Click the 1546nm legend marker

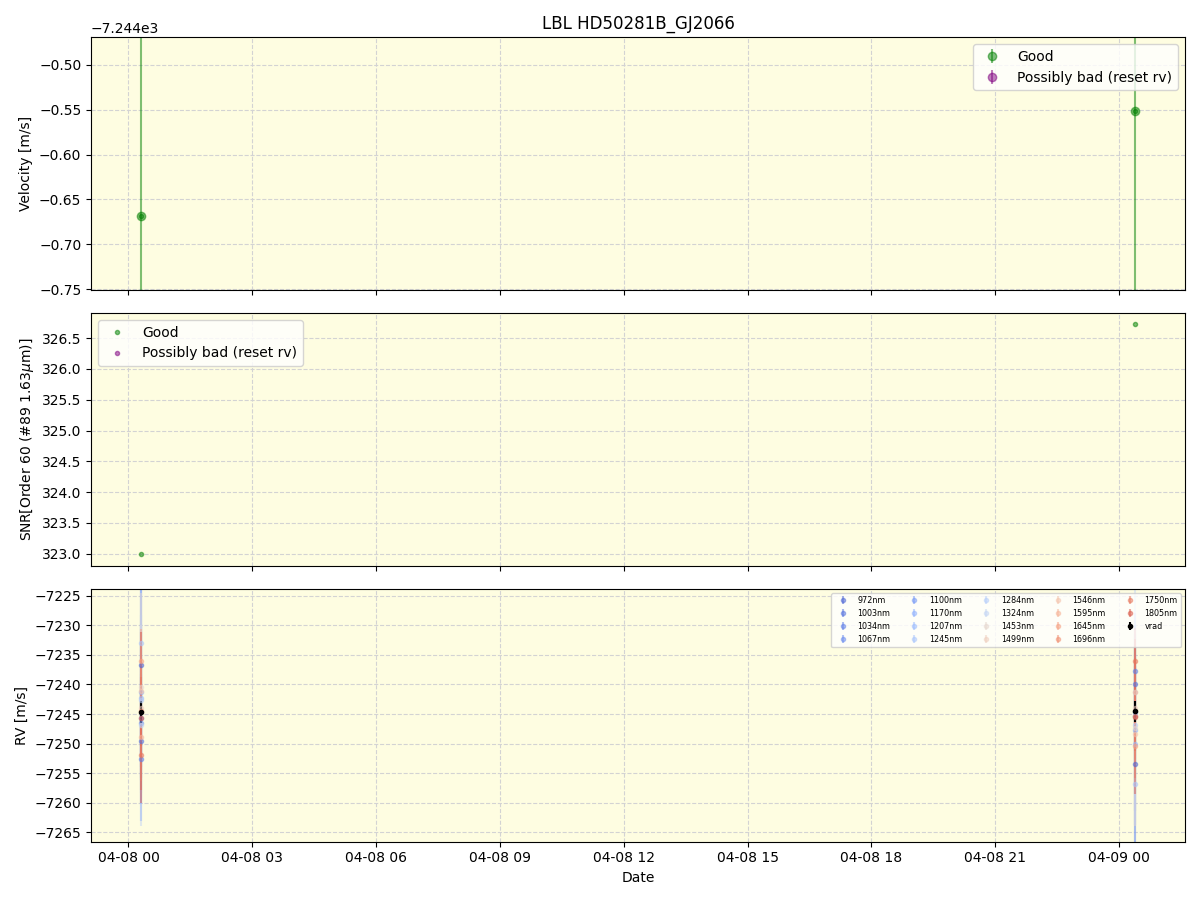coord(1058,600)
